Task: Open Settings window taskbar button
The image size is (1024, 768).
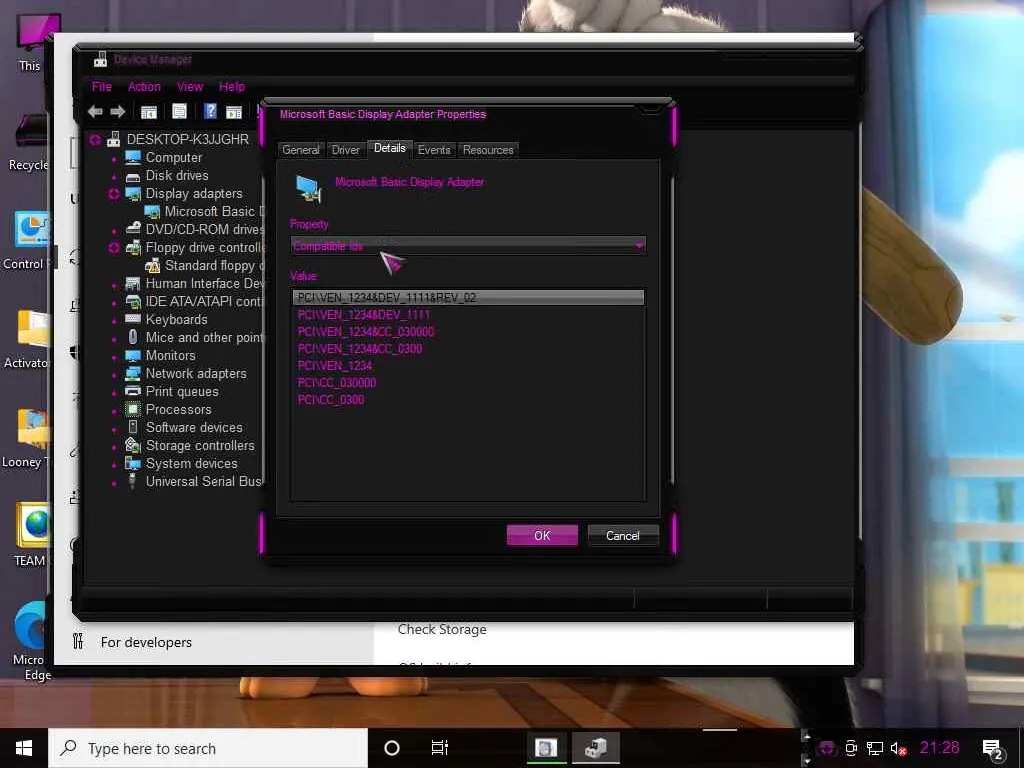Action: click(x=547, y=748)
